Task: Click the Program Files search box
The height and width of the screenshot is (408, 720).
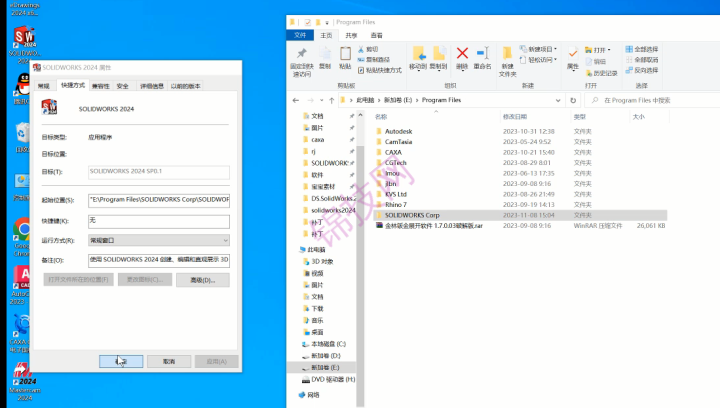Action: [x=654, y=100]
